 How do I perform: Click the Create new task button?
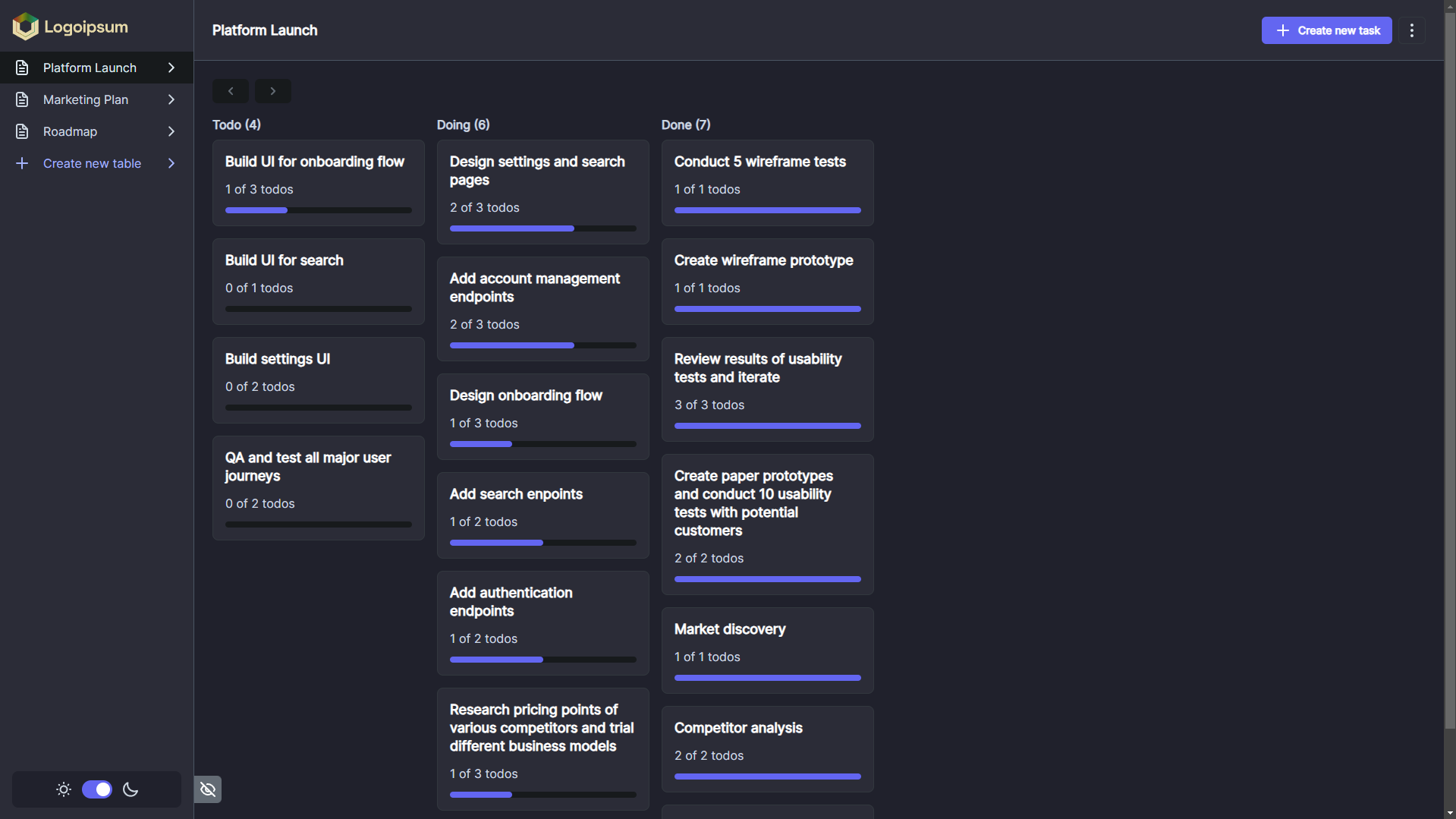[1326, 30]
